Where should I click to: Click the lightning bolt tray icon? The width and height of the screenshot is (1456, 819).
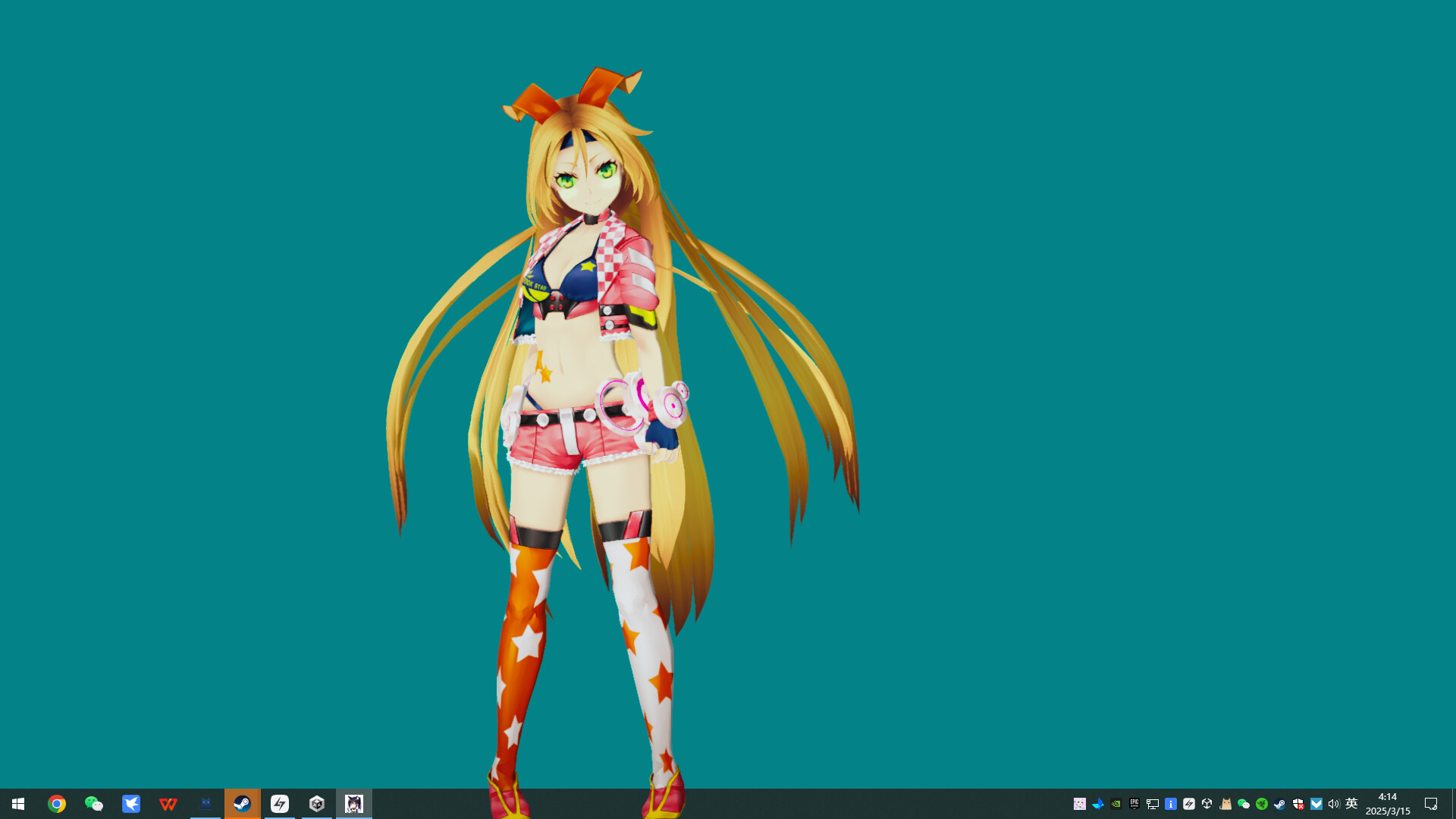(1189, 804)
